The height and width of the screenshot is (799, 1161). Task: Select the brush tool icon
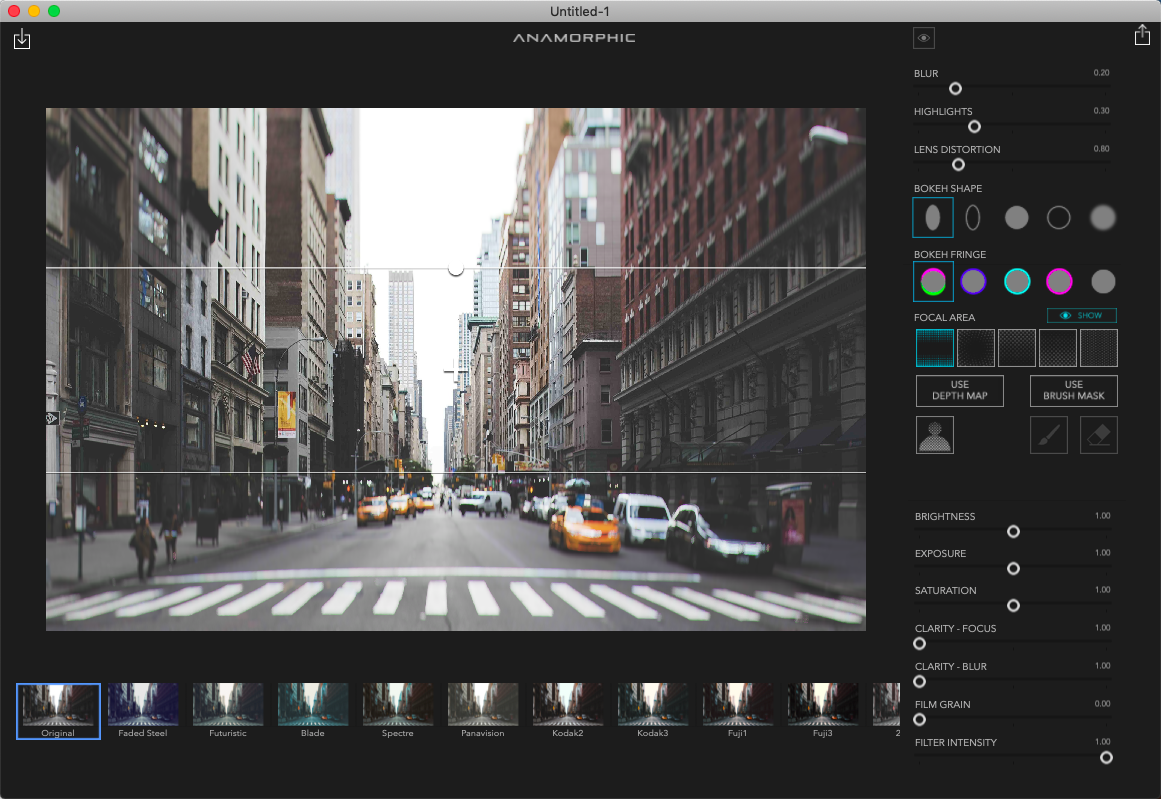1048,435
